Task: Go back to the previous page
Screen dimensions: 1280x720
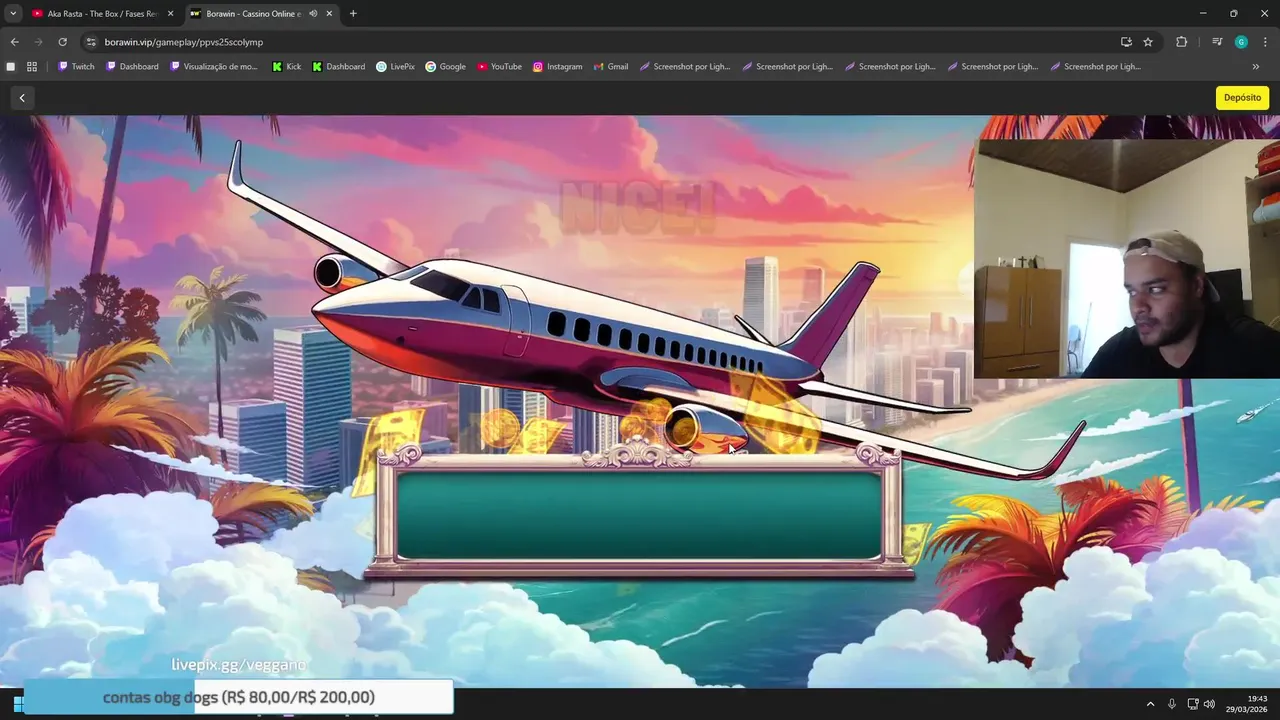Action: click(14, 42)
